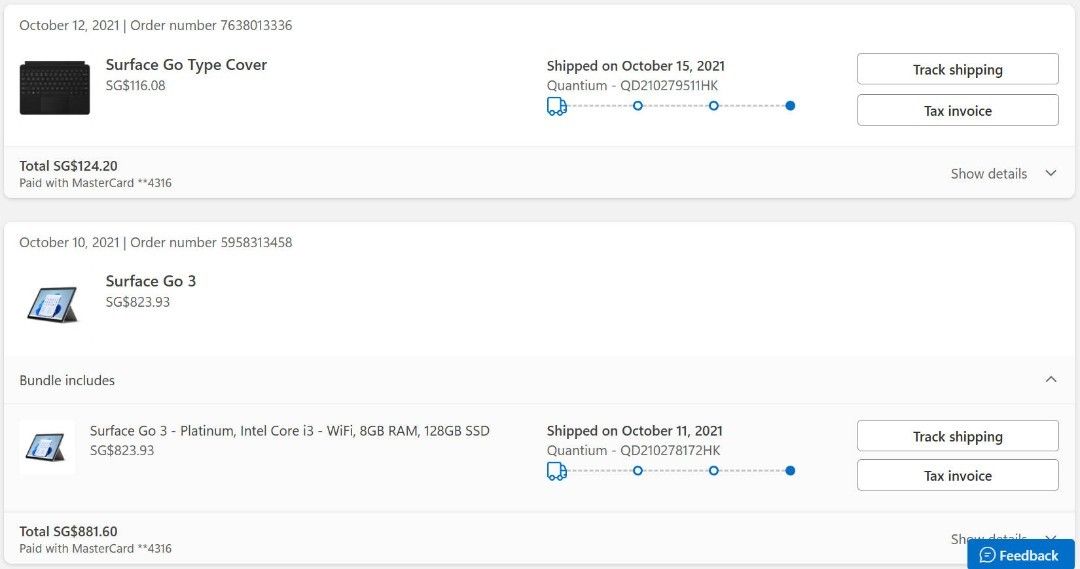
Task: Click second progress dot on Surface Go 3 tracker
Action: pos(714,471)
